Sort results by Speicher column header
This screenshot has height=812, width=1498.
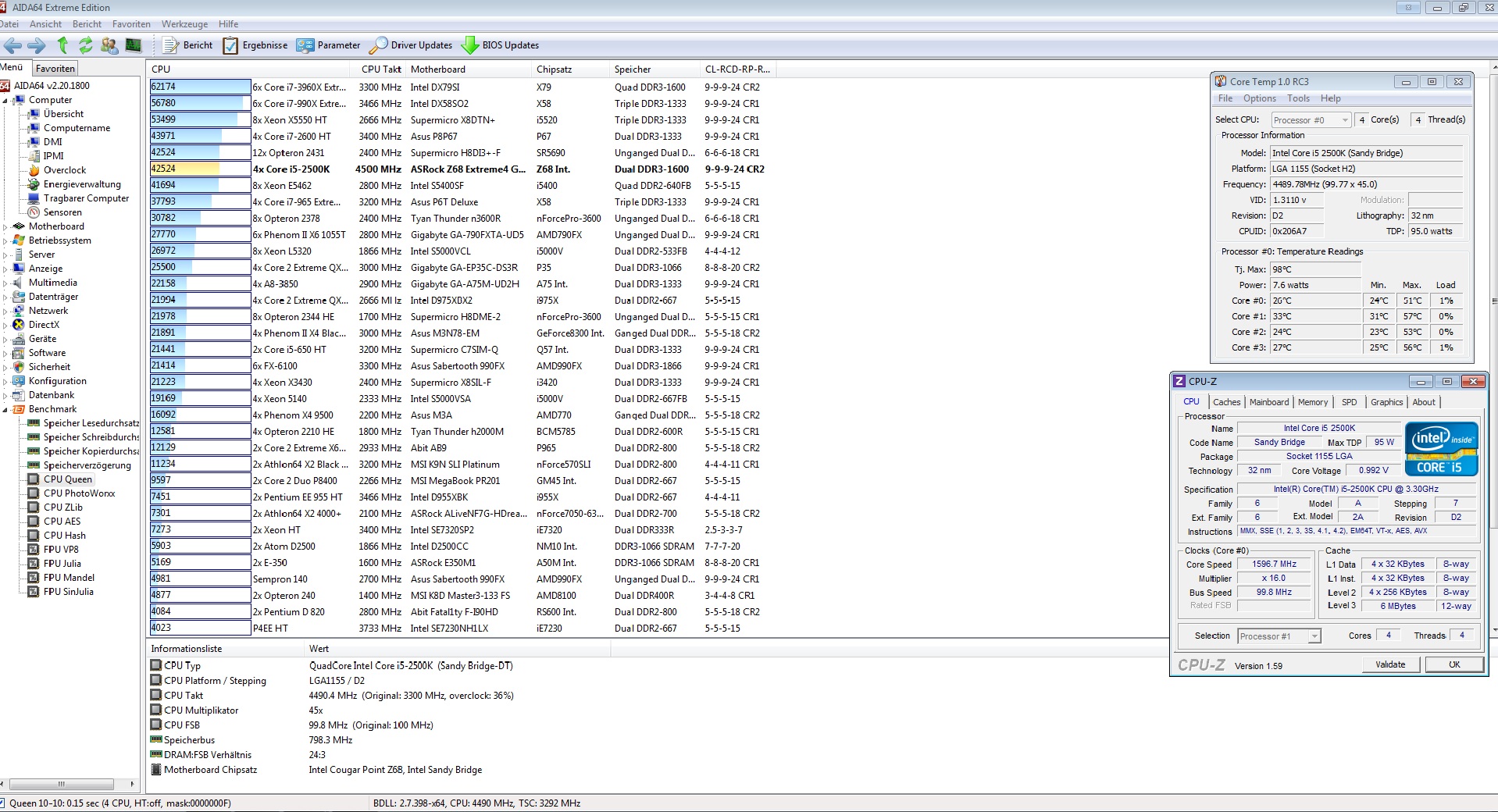point(654,69)
